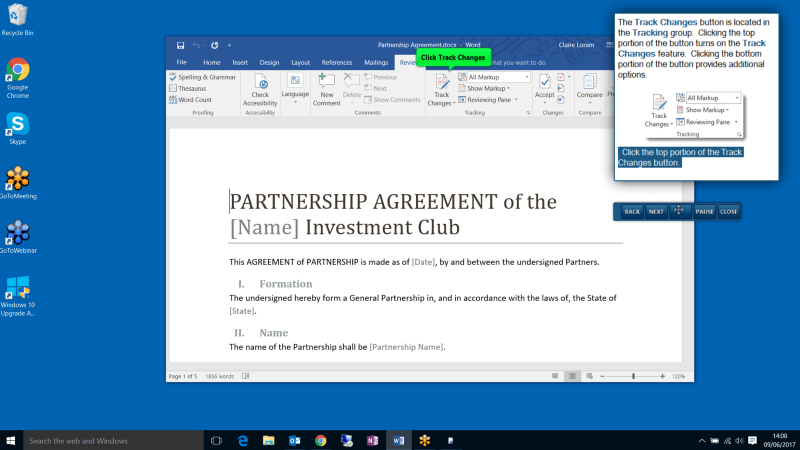The width and height of the screenshot is (800, 450).
Task: Click the Zoom In plus button
Action: tap(662, 377)
